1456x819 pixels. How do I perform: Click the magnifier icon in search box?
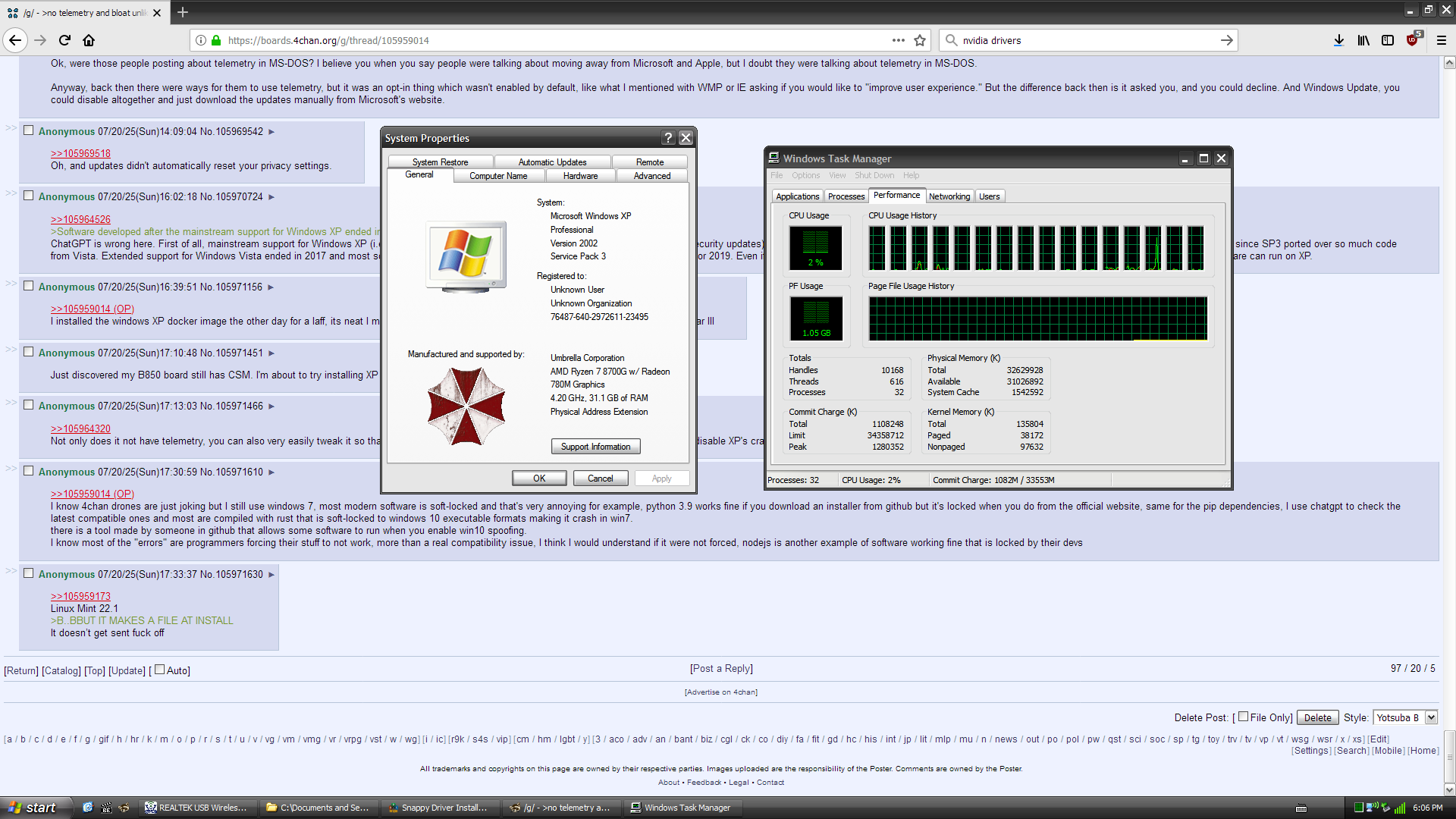point(951,40)
